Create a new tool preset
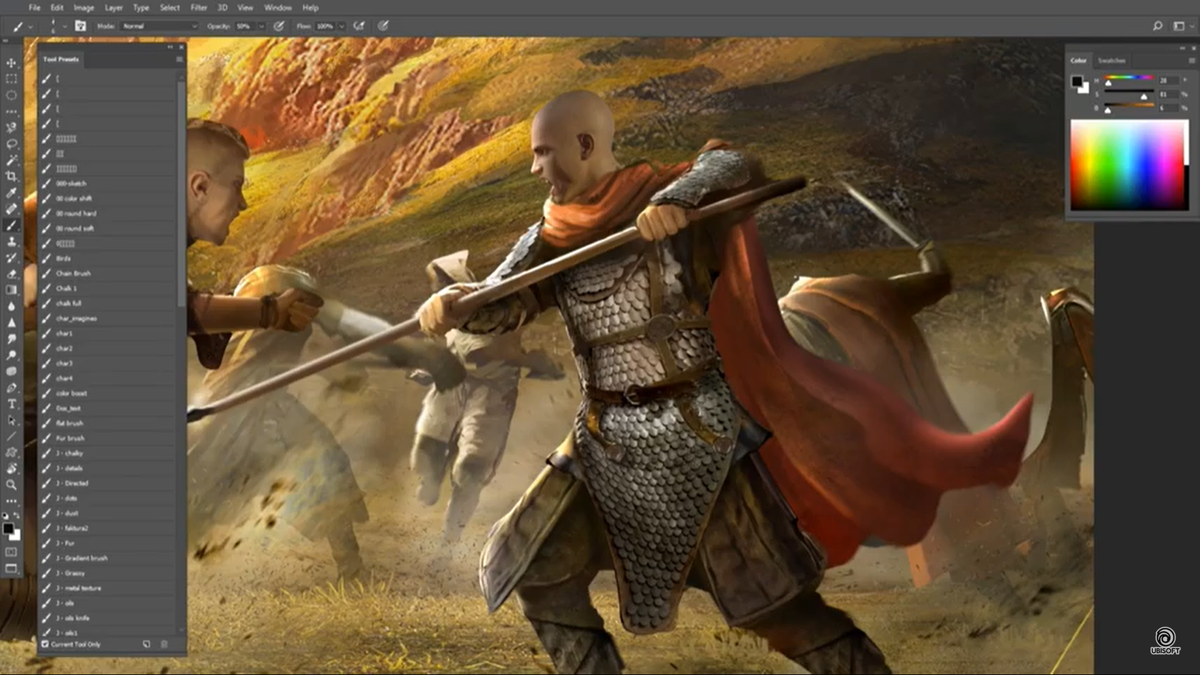 [146, 644]
